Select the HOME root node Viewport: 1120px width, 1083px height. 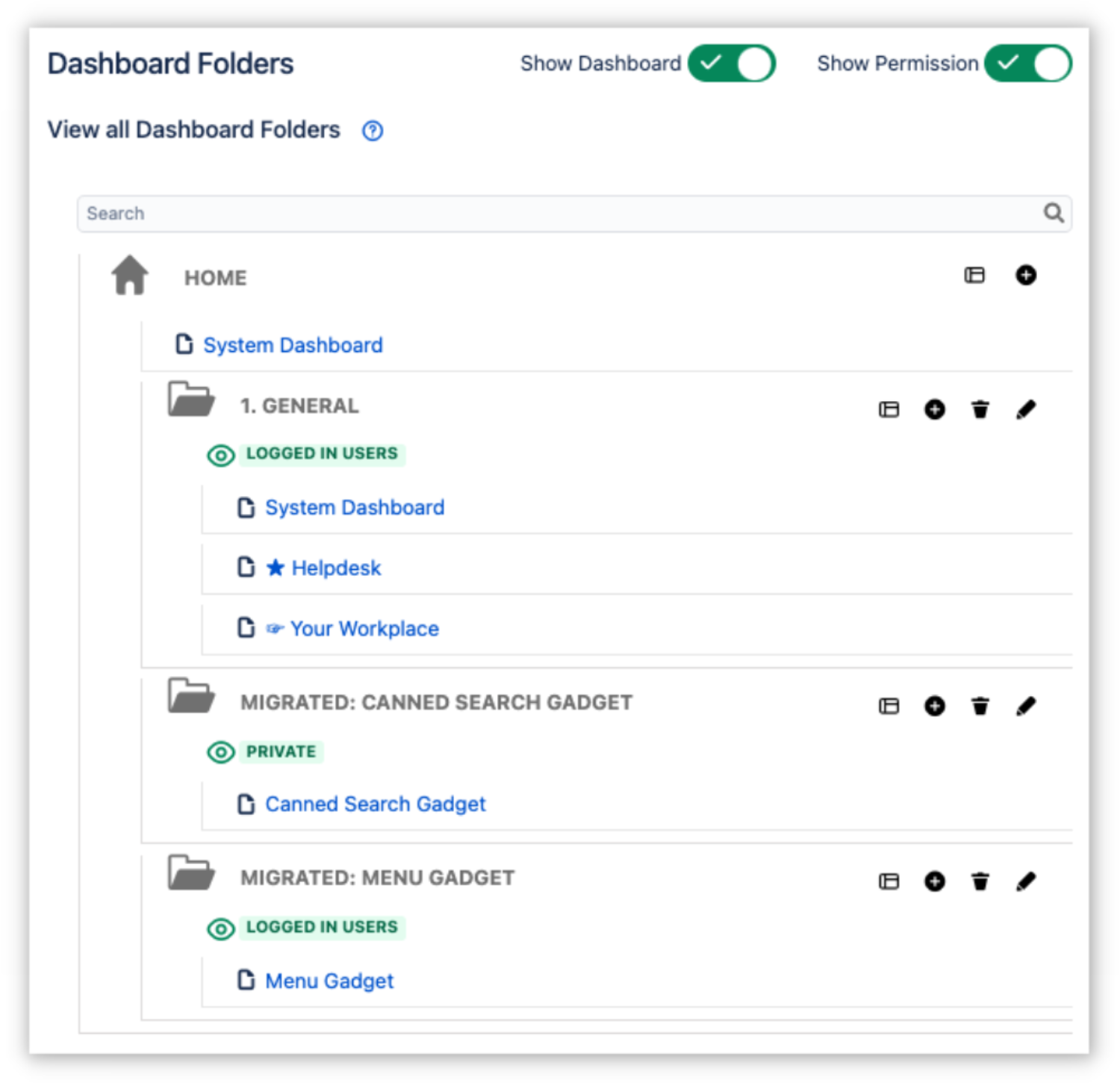[215, 278]
